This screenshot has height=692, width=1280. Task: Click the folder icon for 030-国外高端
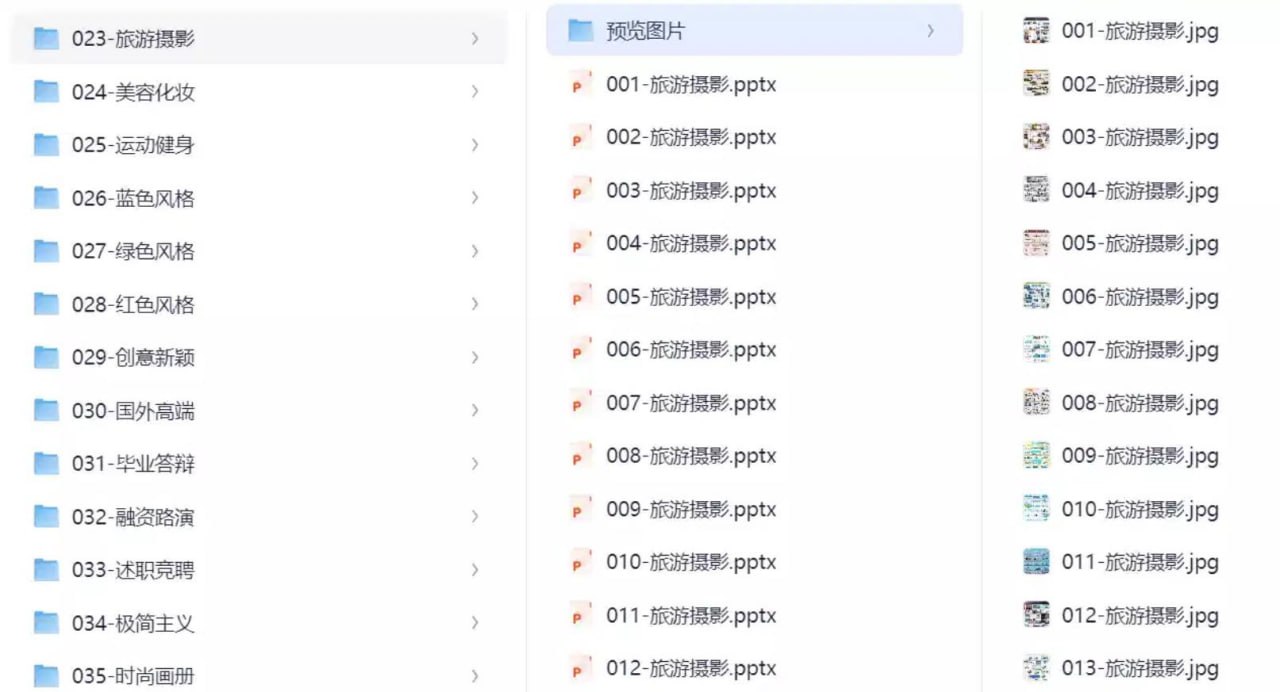[x=46, y=410]
